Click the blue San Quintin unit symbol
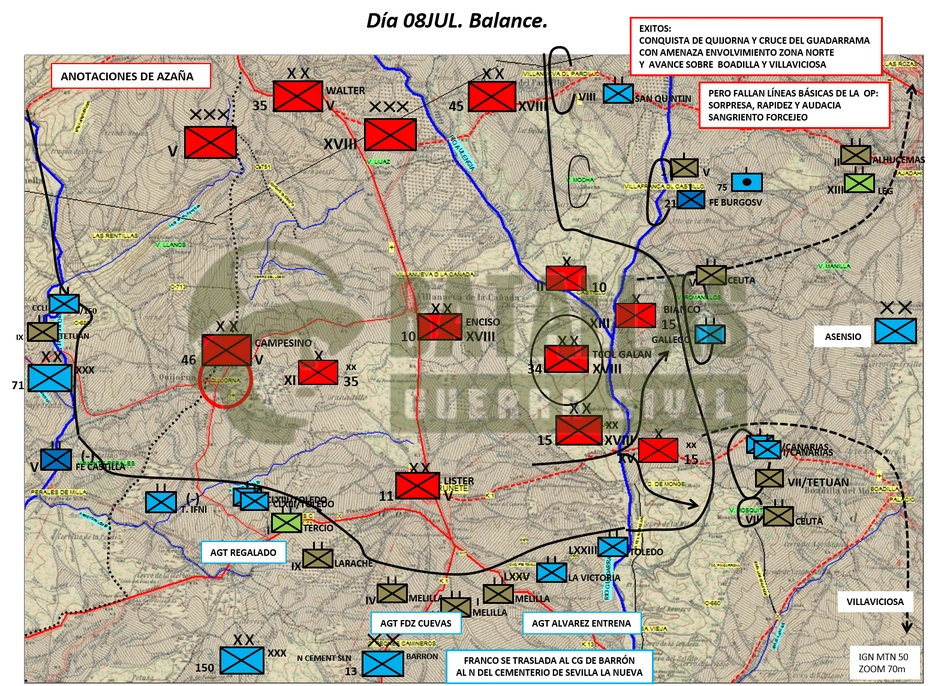Image resolution: width=935 pixels, height=686 pixels. tap(618, 93)
